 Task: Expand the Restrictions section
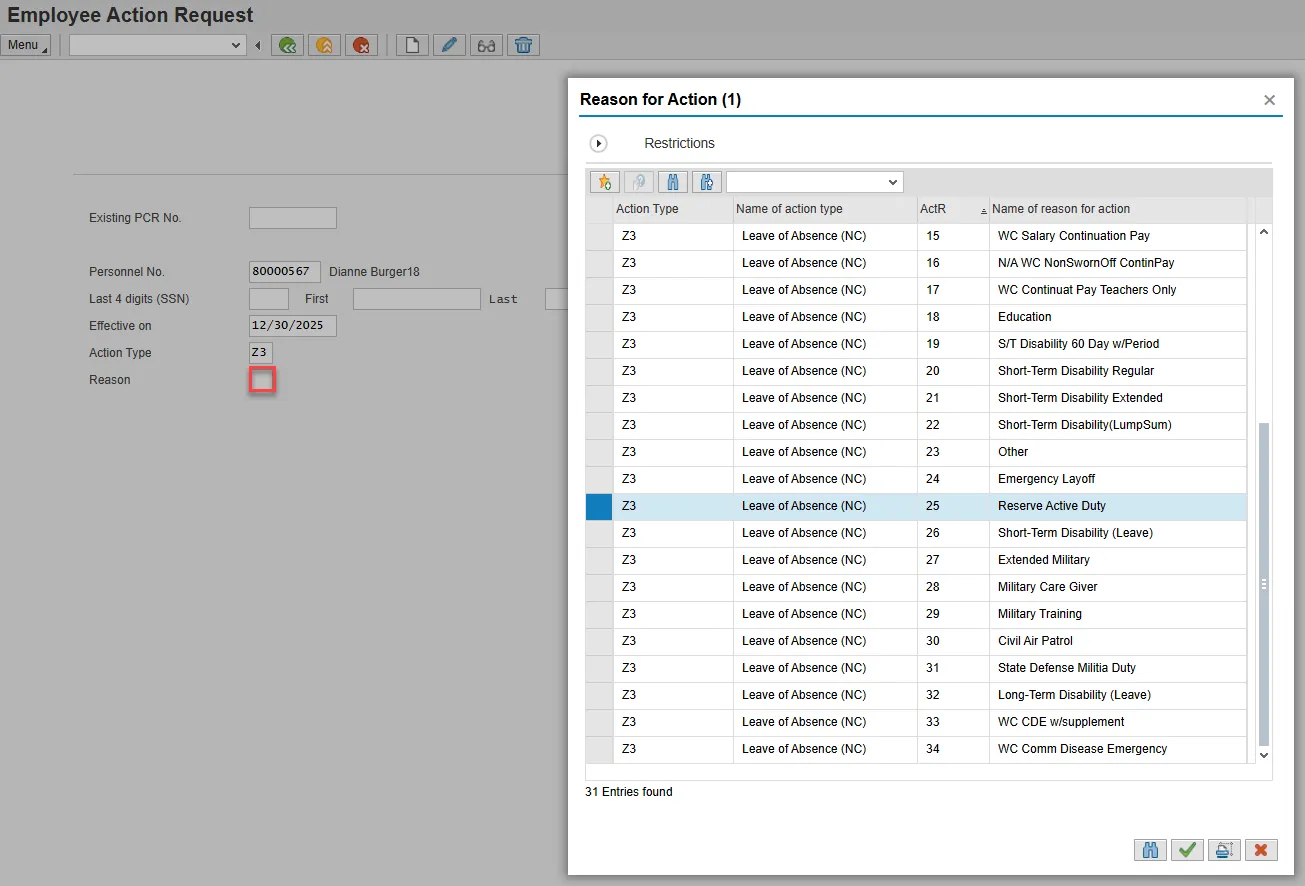pyautogui.click(x=599, y=143)
